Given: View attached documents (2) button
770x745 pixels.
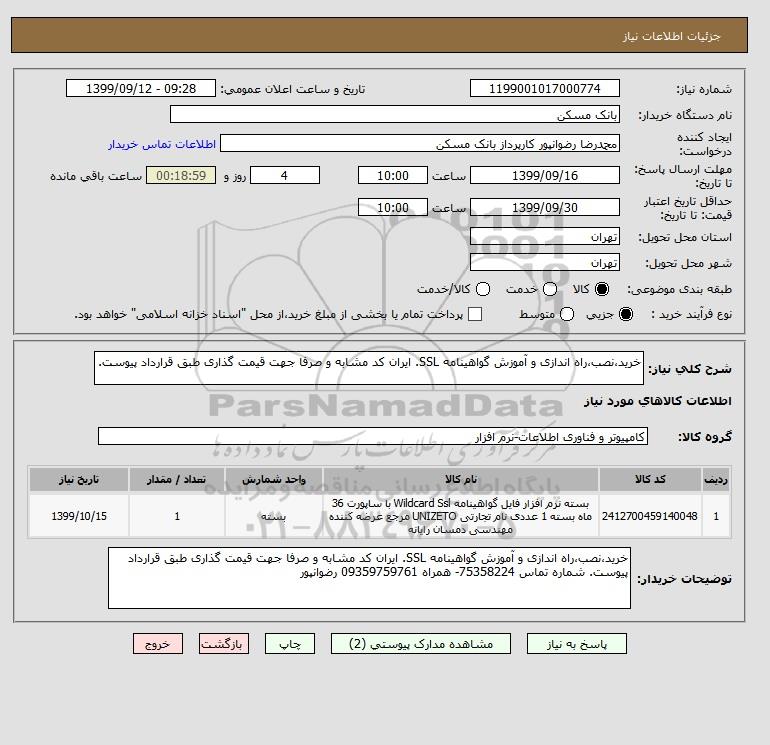Looking at the screenshot, I should point(421,644).
